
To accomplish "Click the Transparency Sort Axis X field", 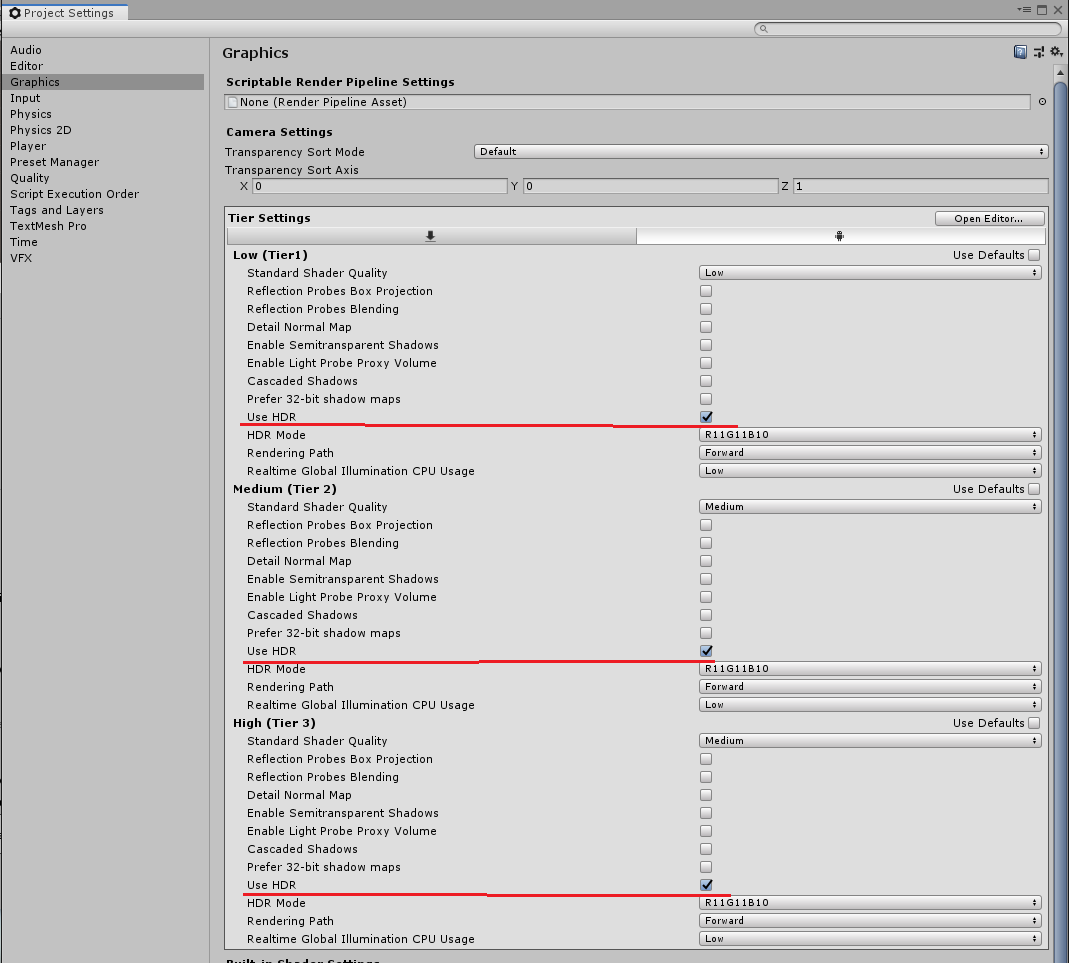I will [x=380, y=185].
